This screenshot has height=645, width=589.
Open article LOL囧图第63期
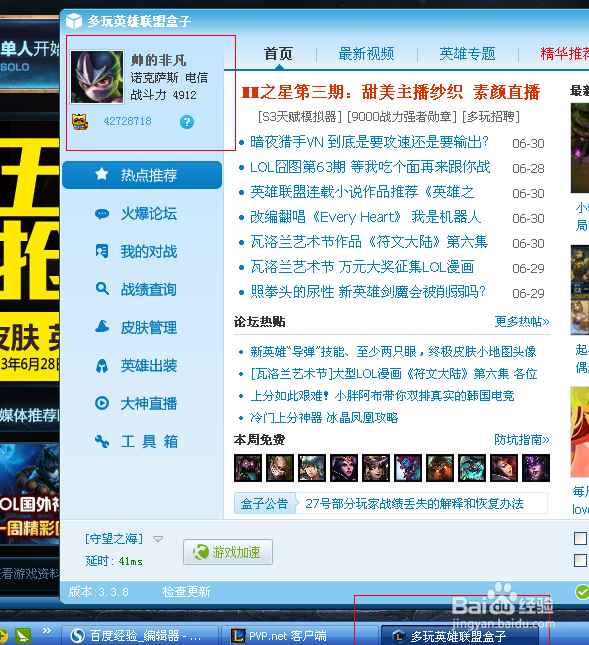(x=370, y=167)
